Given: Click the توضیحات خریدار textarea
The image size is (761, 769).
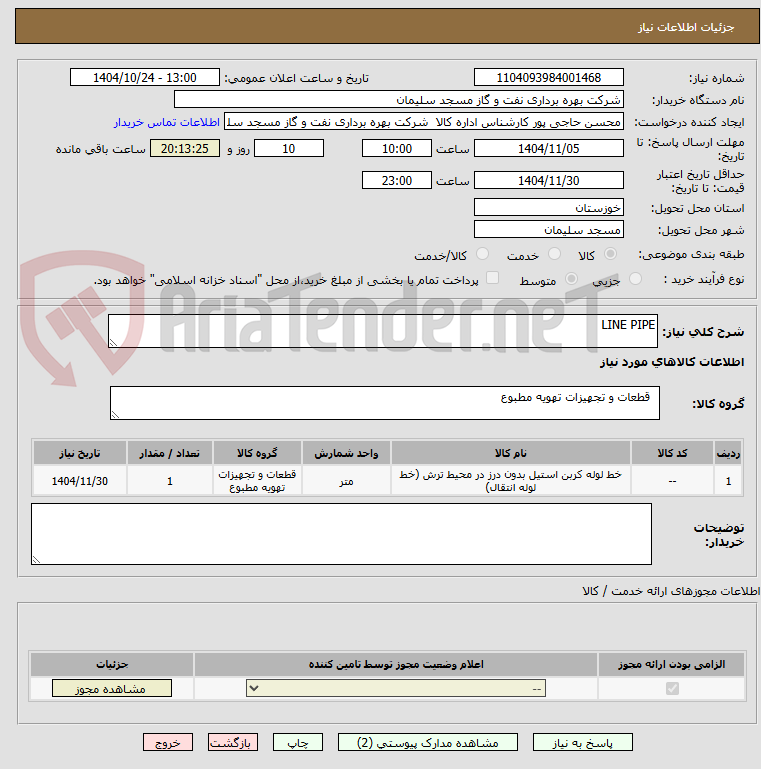Looking at the screenshot, I should (341, 534).
